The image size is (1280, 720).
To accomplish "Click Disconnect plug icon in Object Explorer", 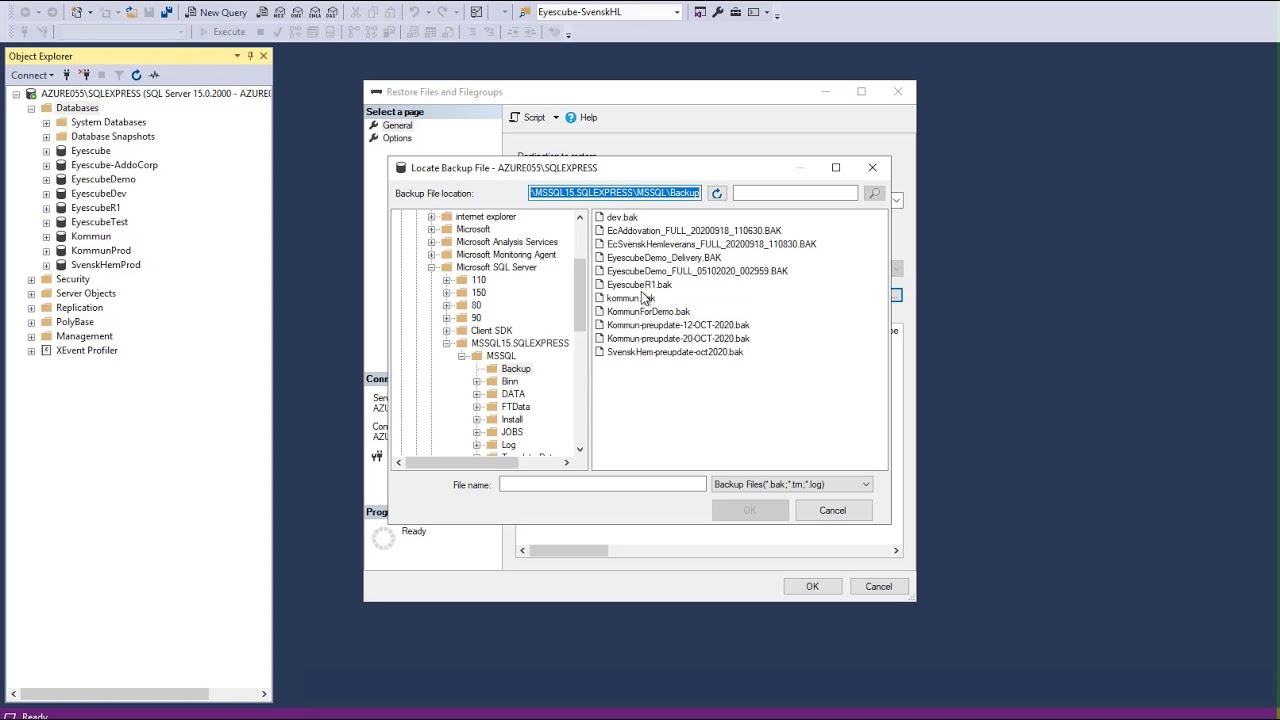I will (x=83, y=75).
